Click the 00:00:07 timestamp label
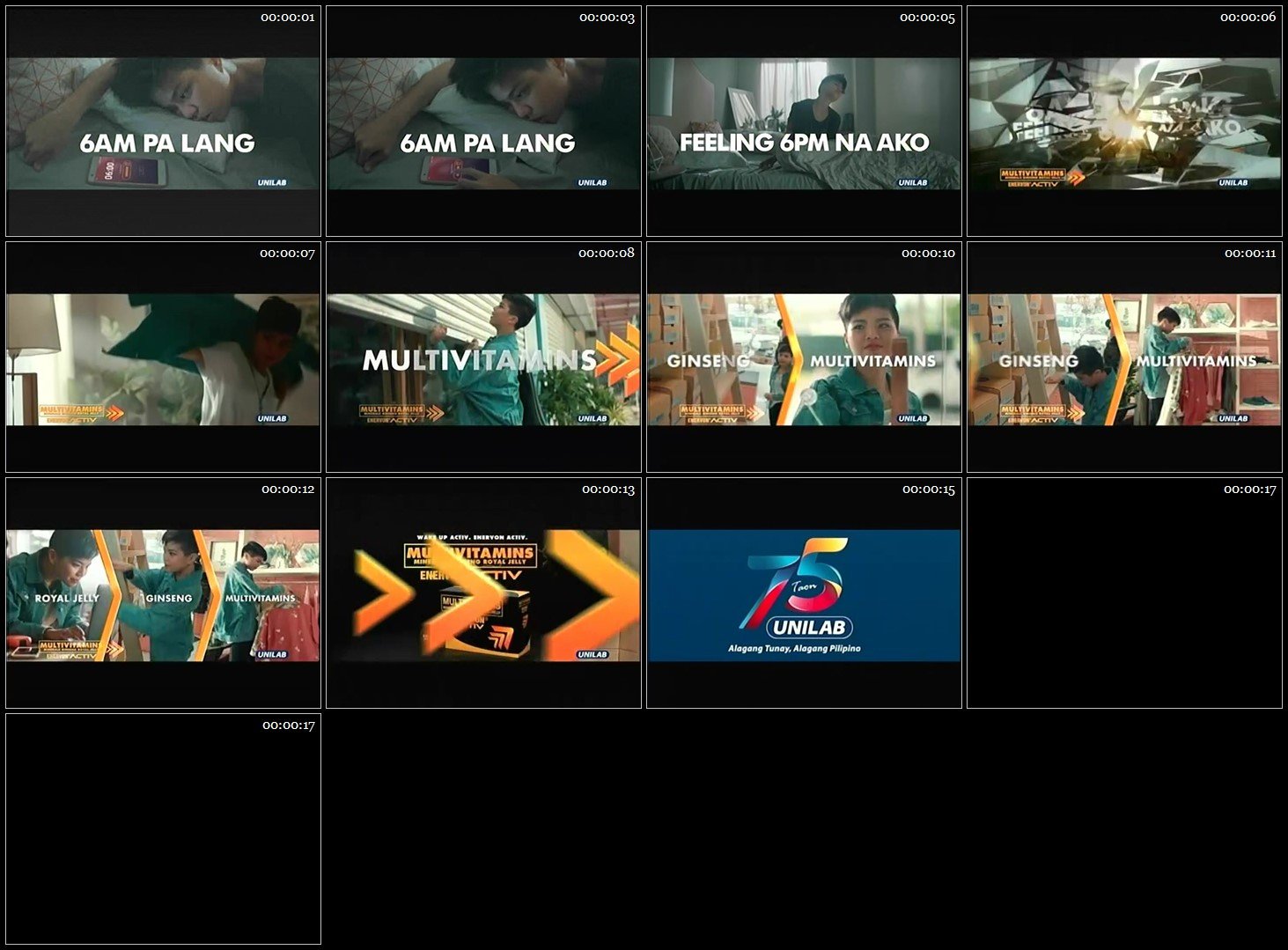 (287, 254)
